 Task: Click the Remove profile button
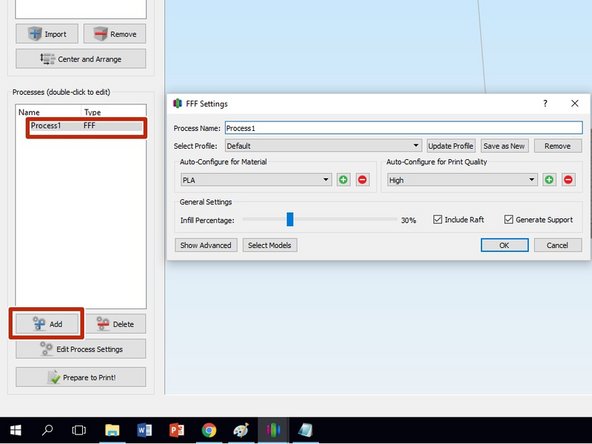click(558, 146)
